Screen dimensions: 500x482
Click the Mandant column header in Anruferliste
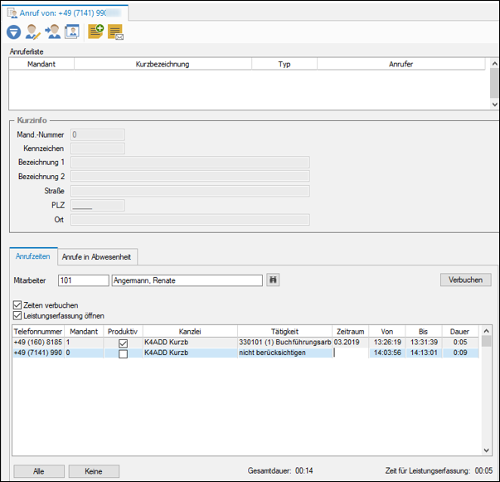[x=41, y=64]
